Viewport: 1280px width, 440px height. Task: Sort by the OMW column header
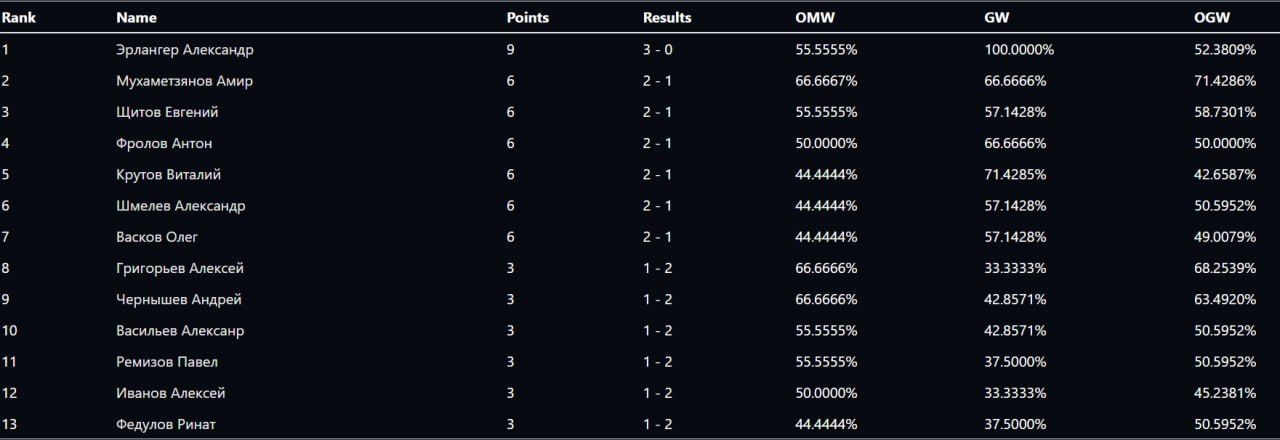coord(814,17)
